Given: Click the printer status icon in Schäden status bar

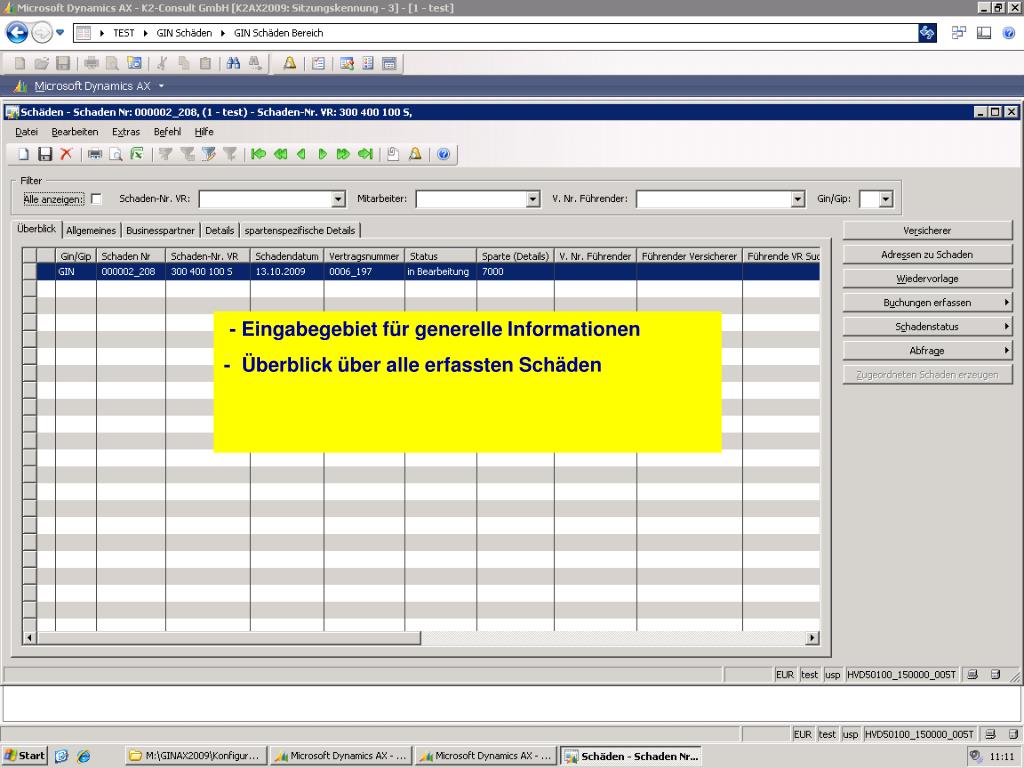Looking at the screenshot, I should click(x=972, y=675).
